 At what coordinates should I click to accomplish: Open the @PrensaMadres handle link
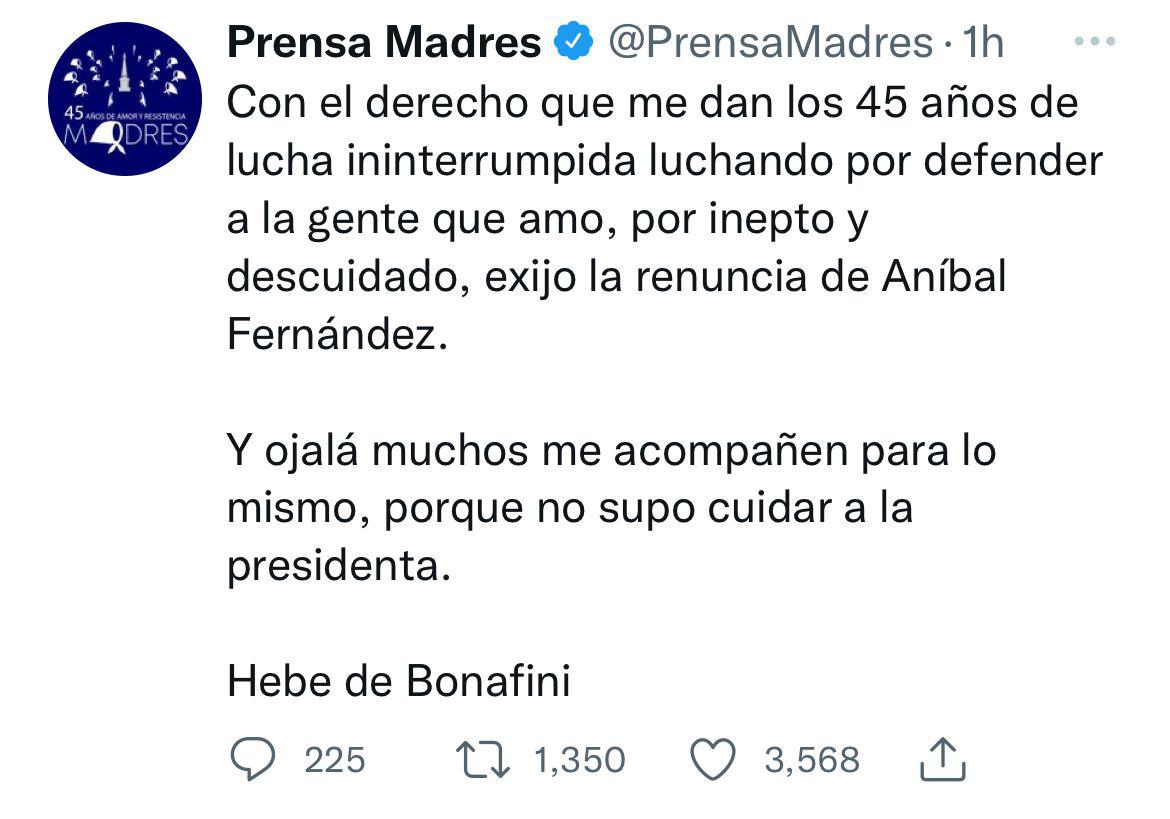[x=769, y=43]
